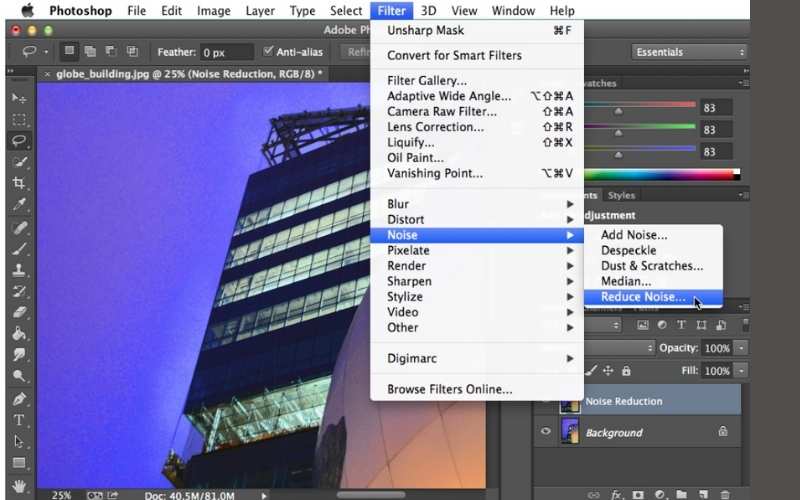
Task: Expand the Sharpen submenu
Action: coord(477,281)
